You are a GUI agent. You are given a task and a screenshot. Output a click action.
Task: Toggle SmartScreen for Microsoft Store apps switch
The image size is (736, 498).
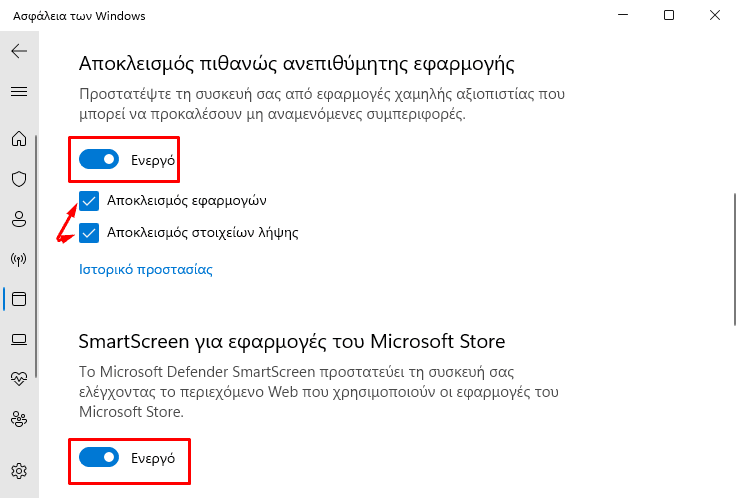(x=99, y=457)
